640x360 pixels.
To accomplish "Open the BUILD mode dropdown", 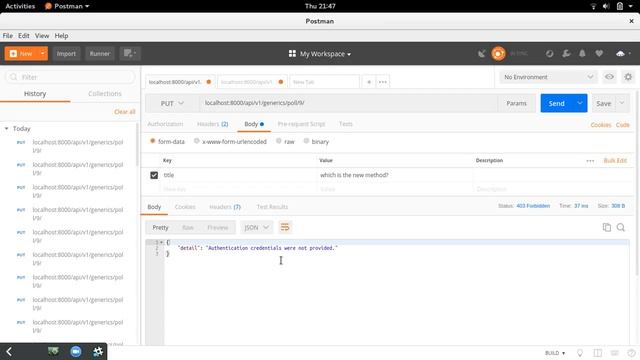I will [555, 353].
